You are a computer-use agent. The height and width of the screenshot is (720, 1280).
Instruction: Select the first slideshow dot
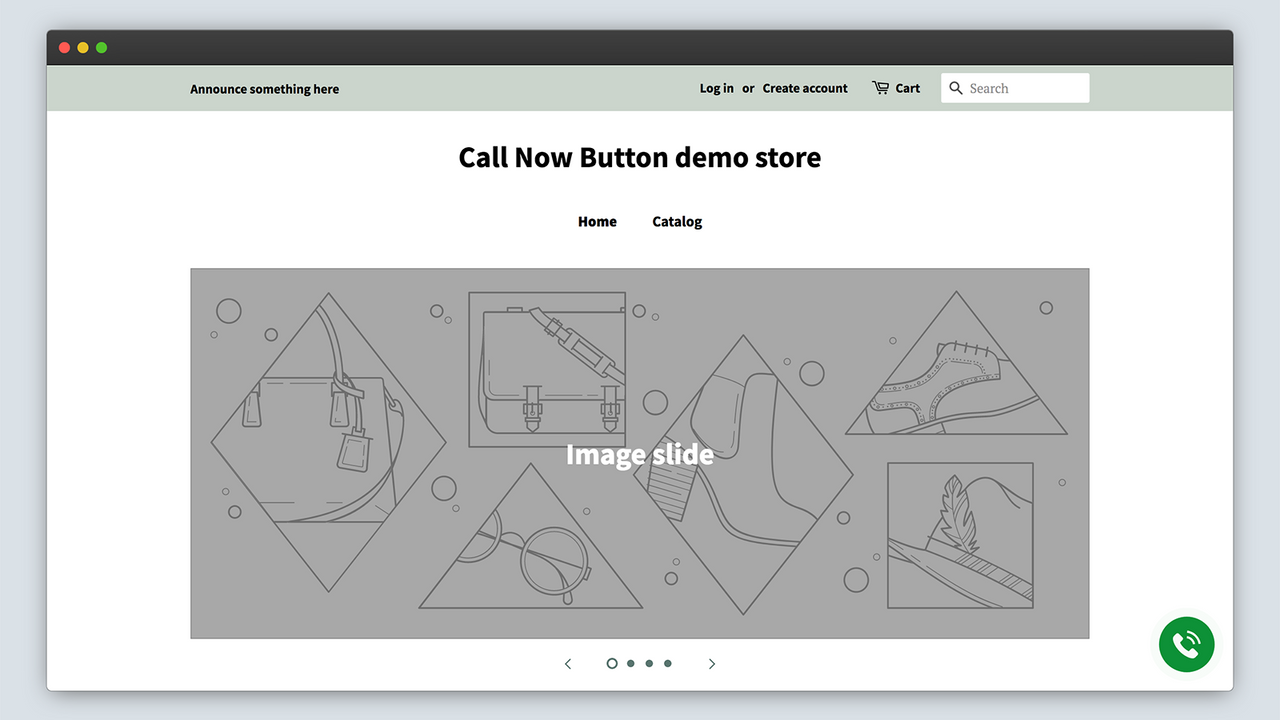[612, 664]
